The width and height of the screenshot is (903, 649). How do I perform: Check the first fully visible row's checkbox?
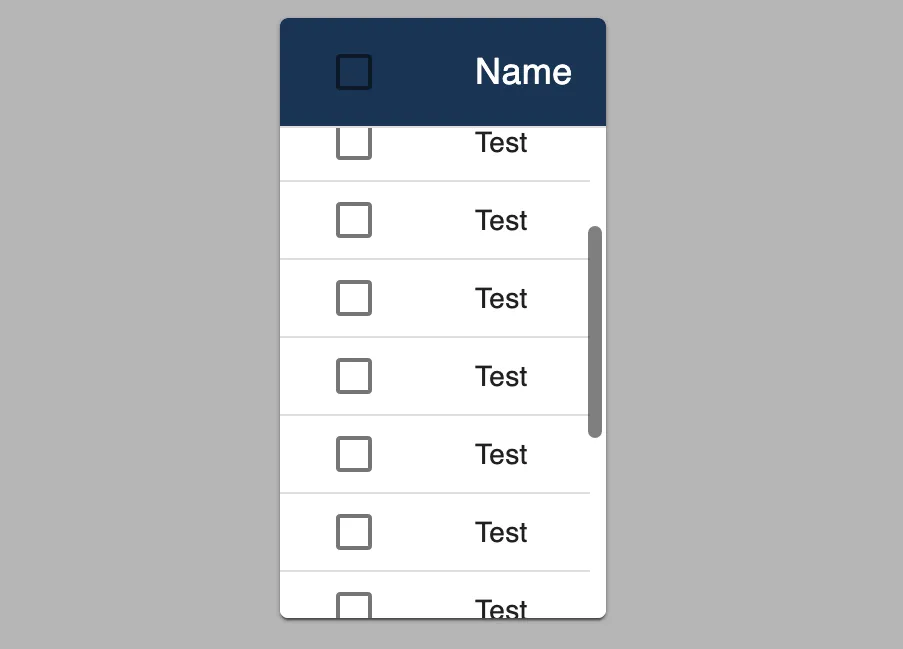tap(354, 220)
